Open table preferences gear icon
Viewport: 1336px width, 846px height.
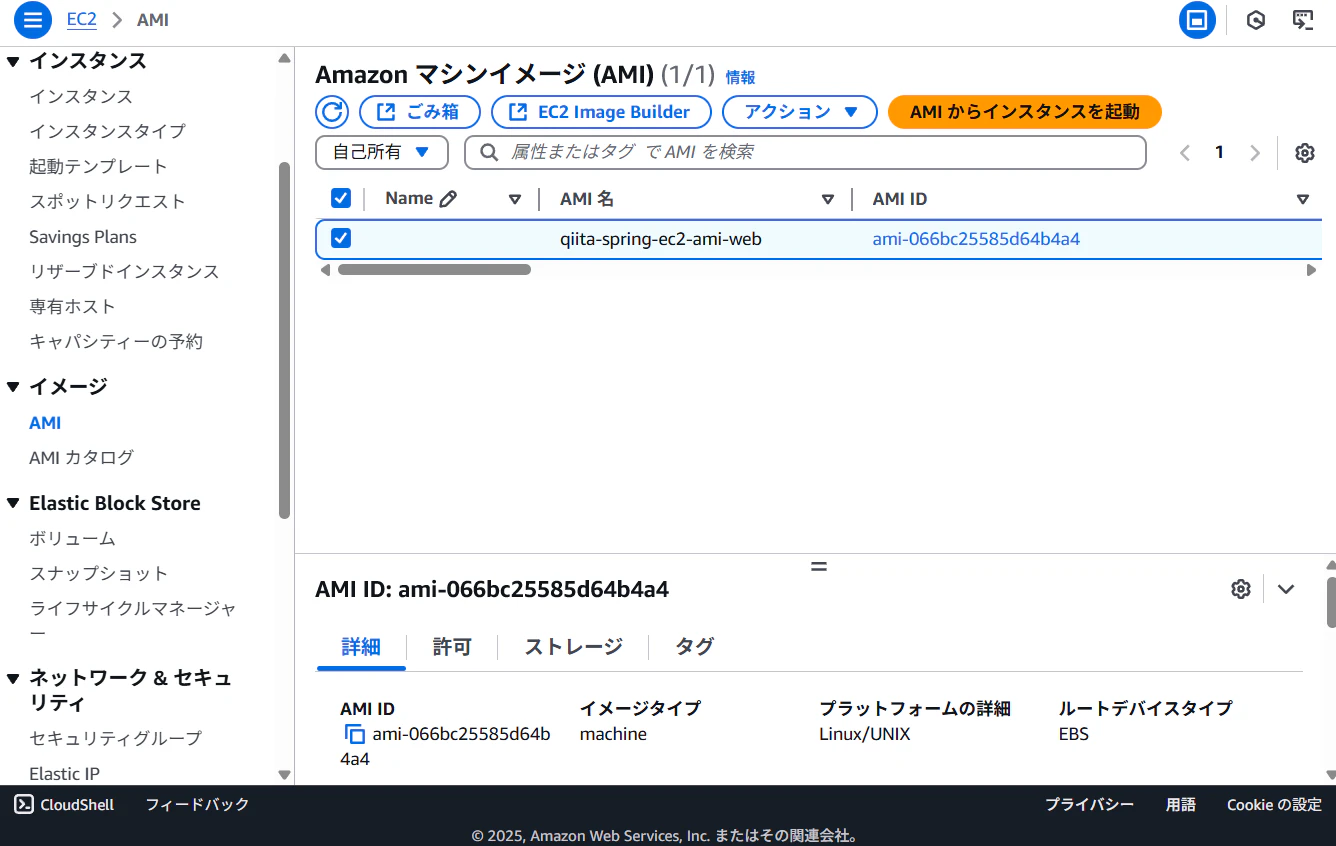(1304, 152)
